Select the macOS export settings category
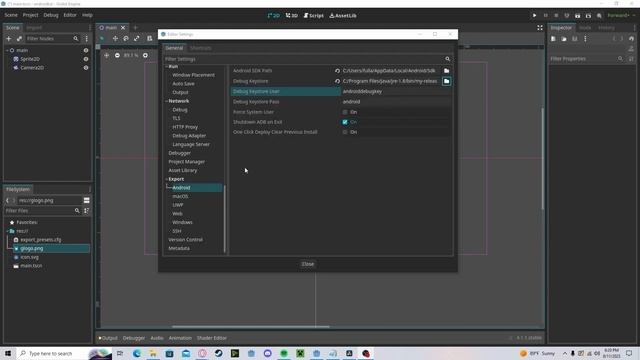Viewport: 640px width, 360px height. click(180, 196)
